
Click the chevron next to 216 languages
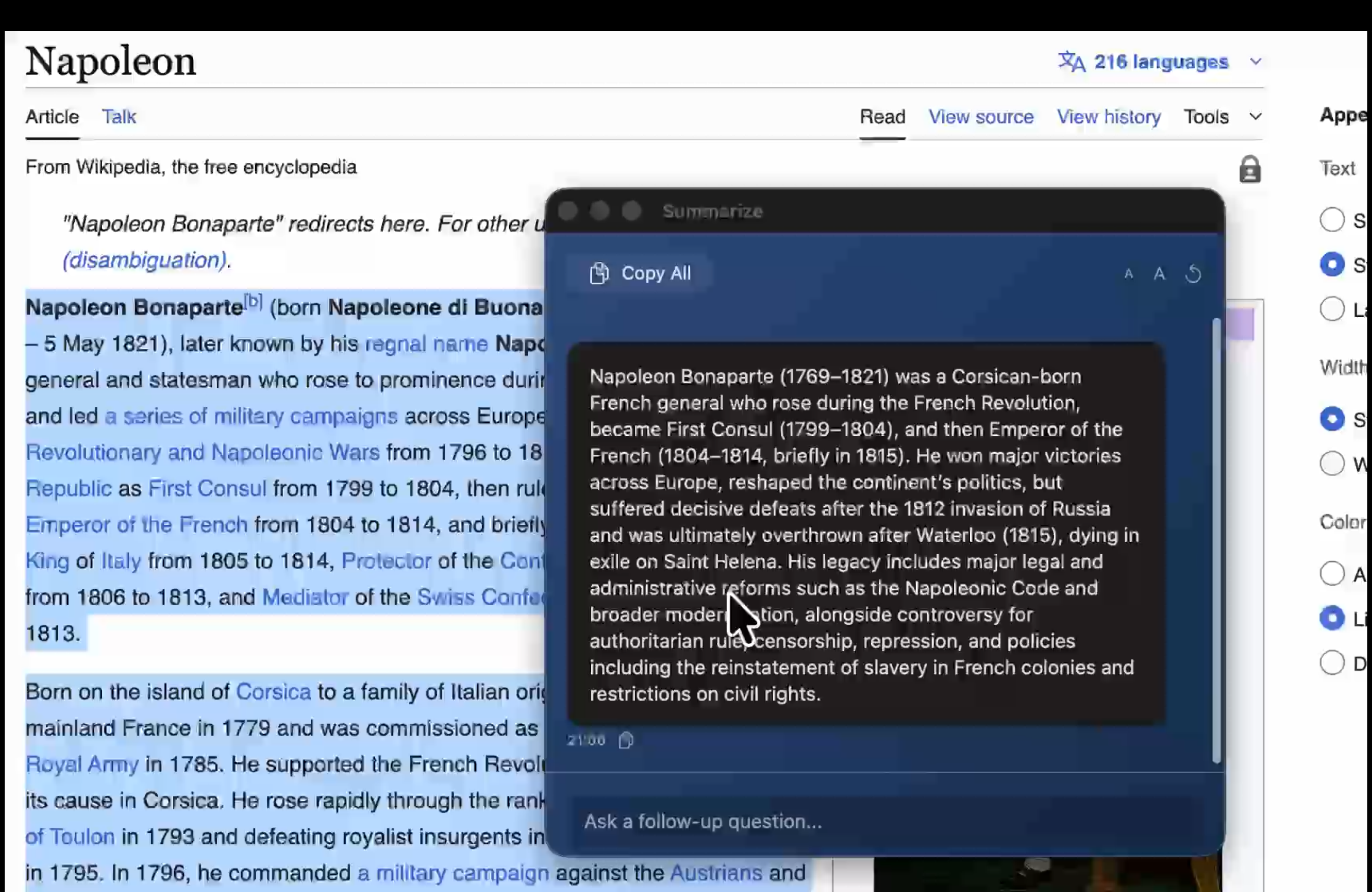(1255, 62)
